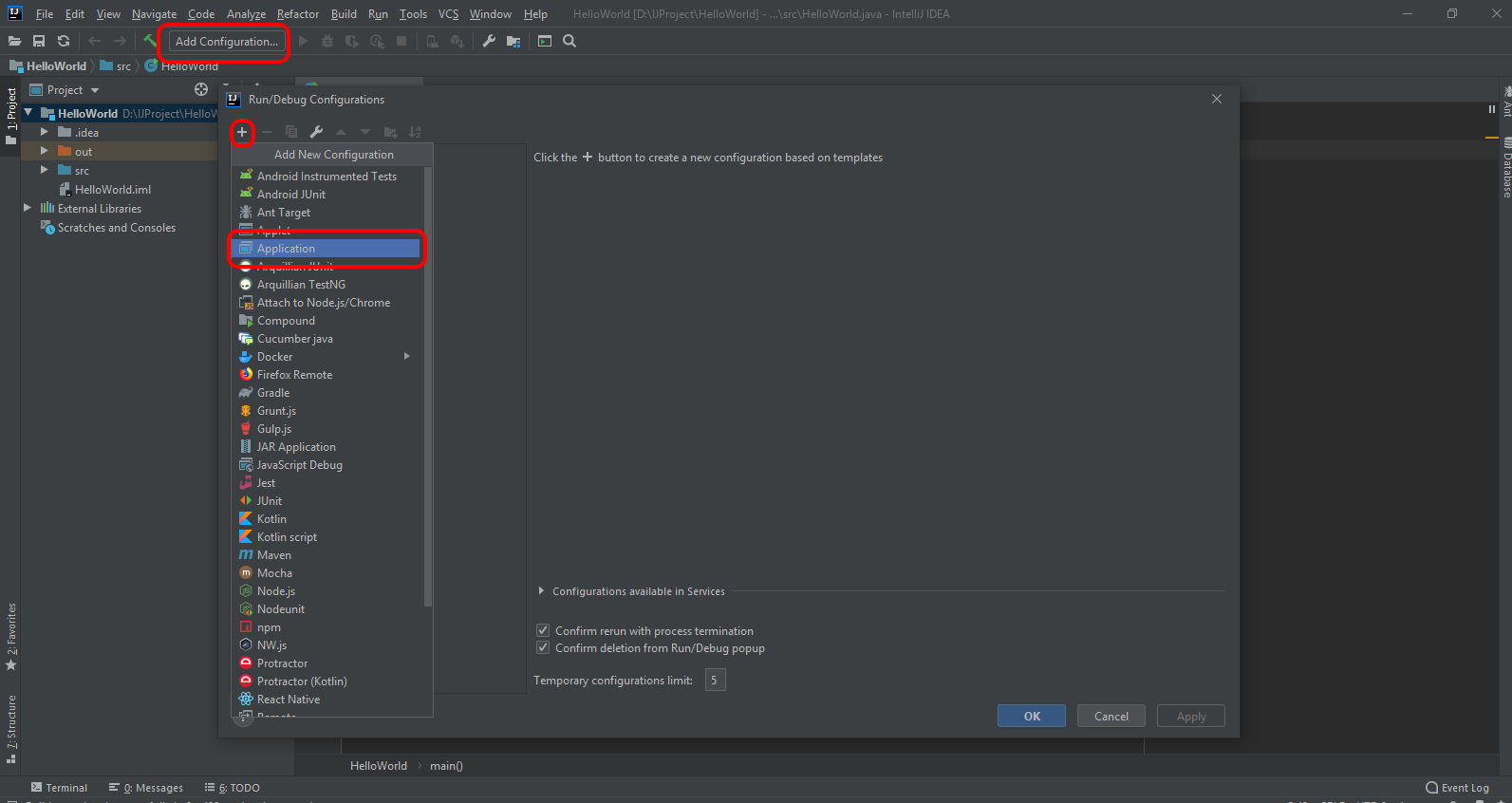
Task: Click Cancel in Run/Debug Configurations dialog
Action: click(x=1111, y=717)
